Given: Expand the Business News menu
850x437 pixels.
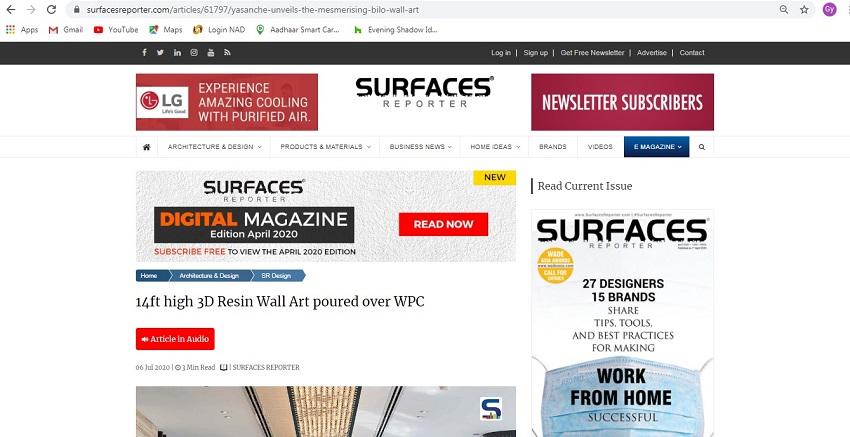Looking at the screenshot, I should pos(420,147).
